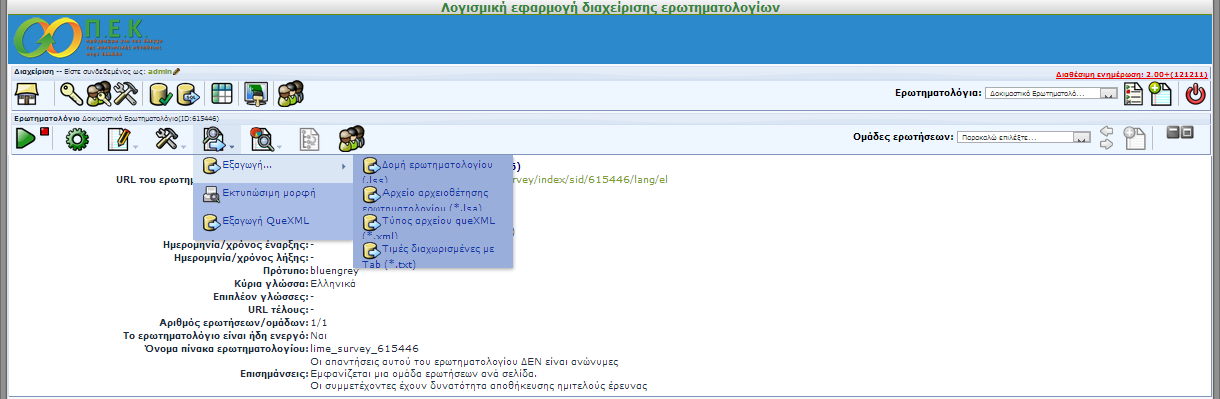Image resolution: width=1220 pixels, height=399 pixels.
Task: Create a new survey icon
Action: tap(1160, 94)
